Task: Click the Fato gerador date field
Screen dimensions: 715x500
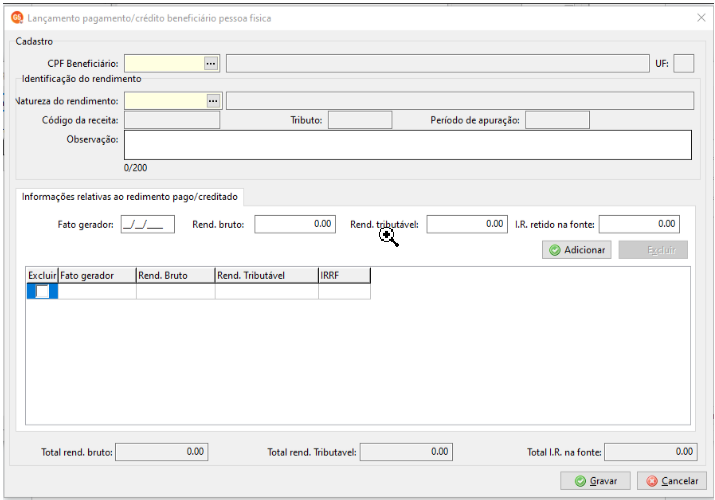Action: [x=148, y=224]
